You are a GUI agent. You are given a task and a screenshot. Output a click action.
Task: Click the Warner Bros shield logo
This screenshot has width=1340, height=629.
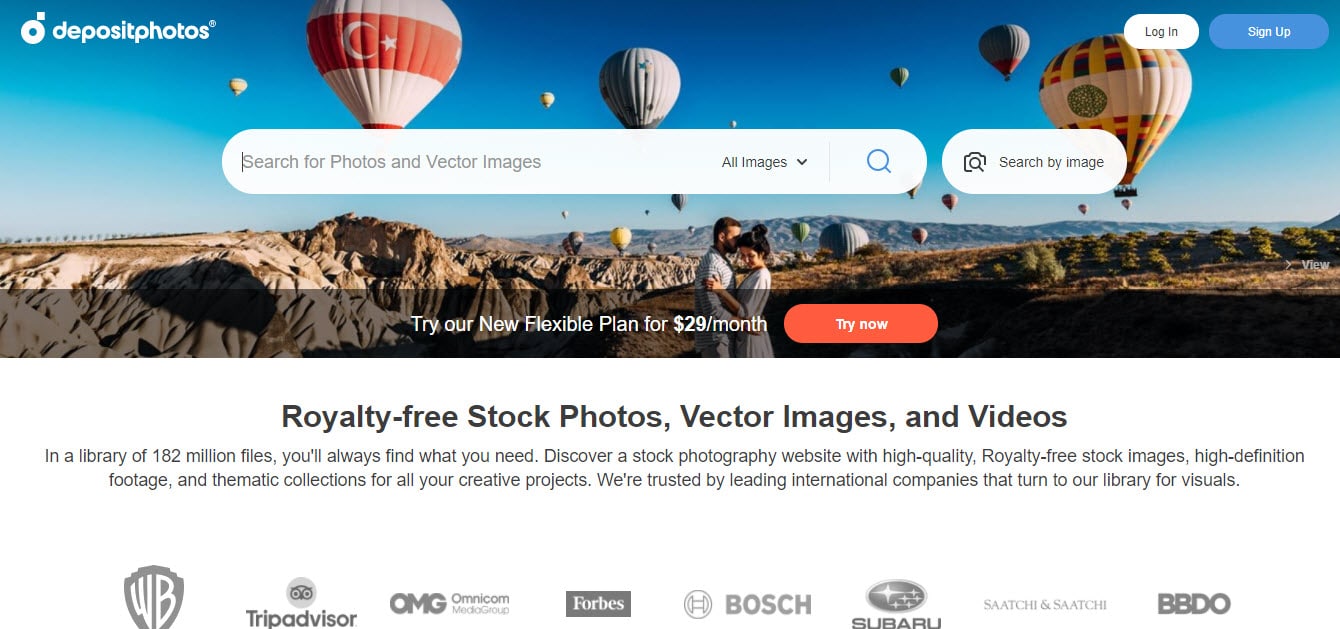154,597
